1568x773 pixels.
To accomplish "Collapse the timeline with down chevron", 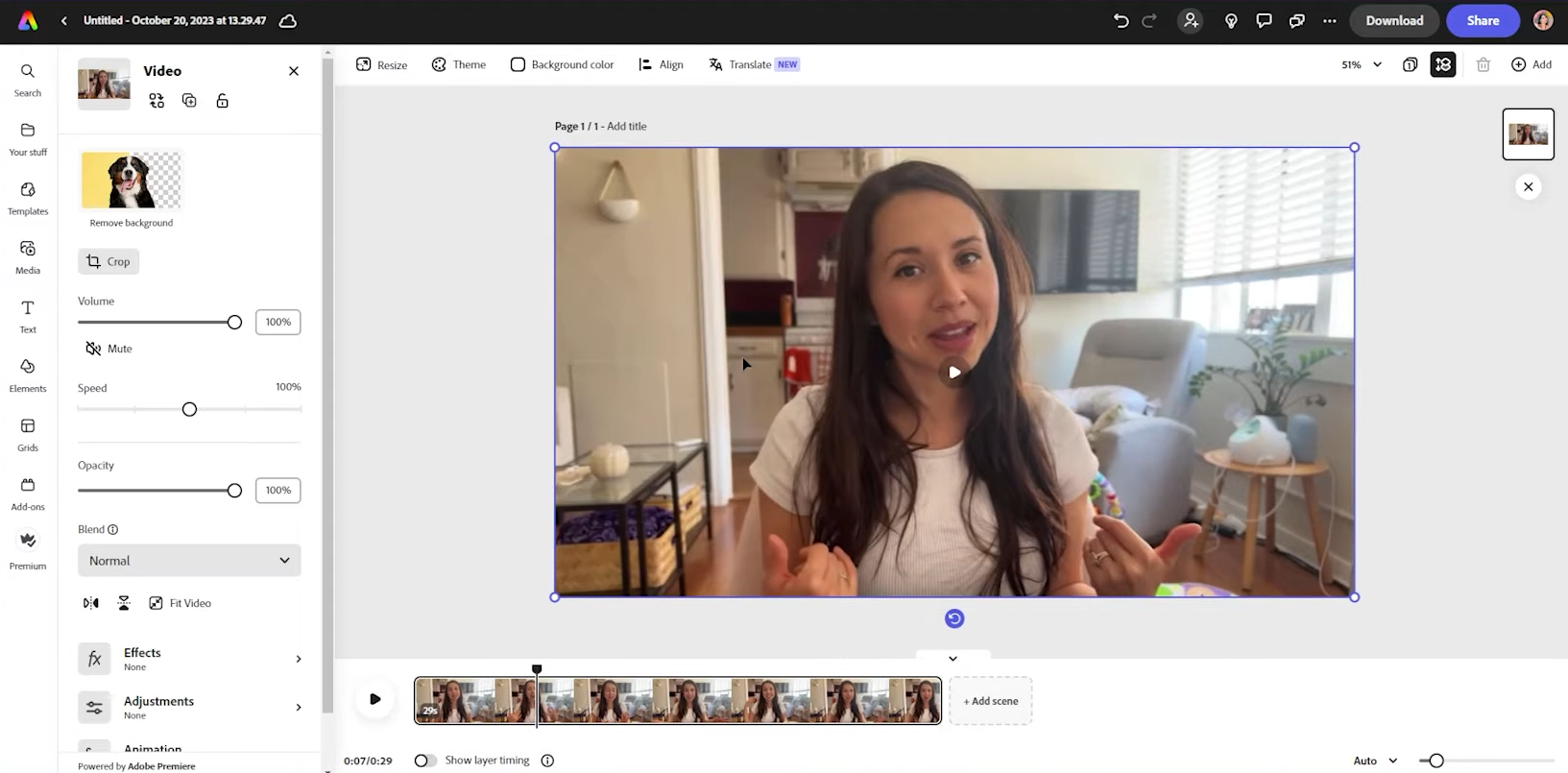I will tap(953, 659).
